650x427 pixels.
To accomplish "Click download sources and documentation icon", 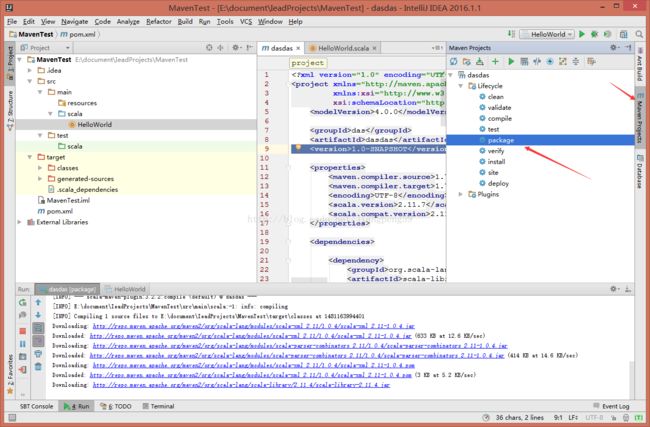I will point(480,61).
